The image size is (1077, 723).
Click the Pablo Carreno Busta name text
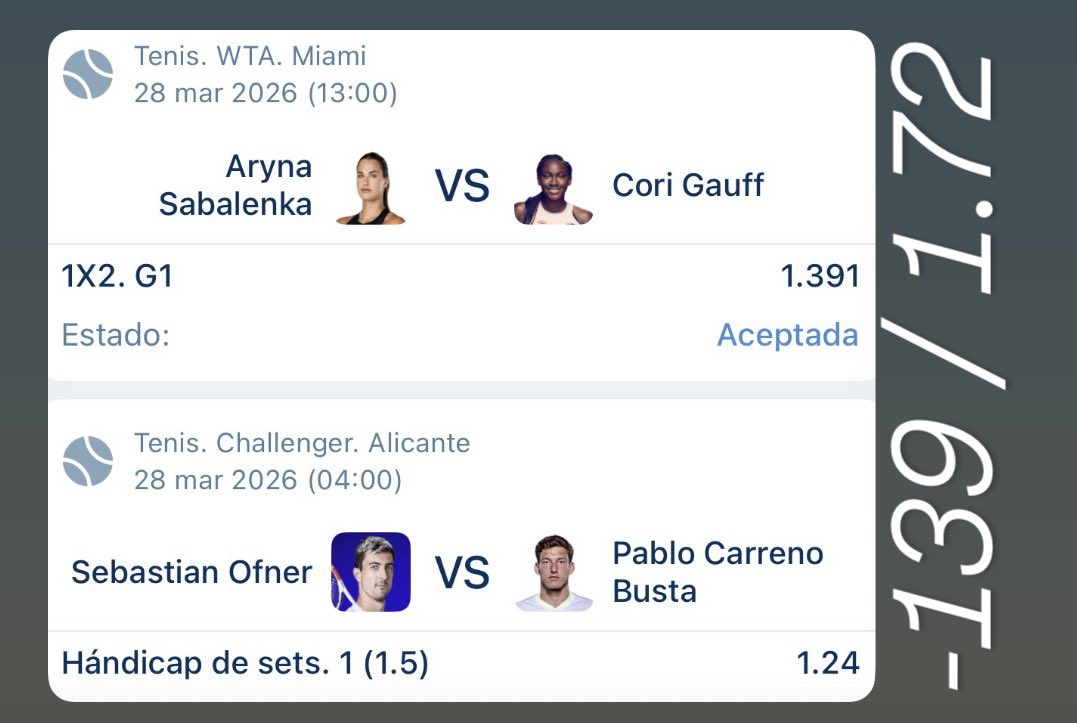coord(717,572)
